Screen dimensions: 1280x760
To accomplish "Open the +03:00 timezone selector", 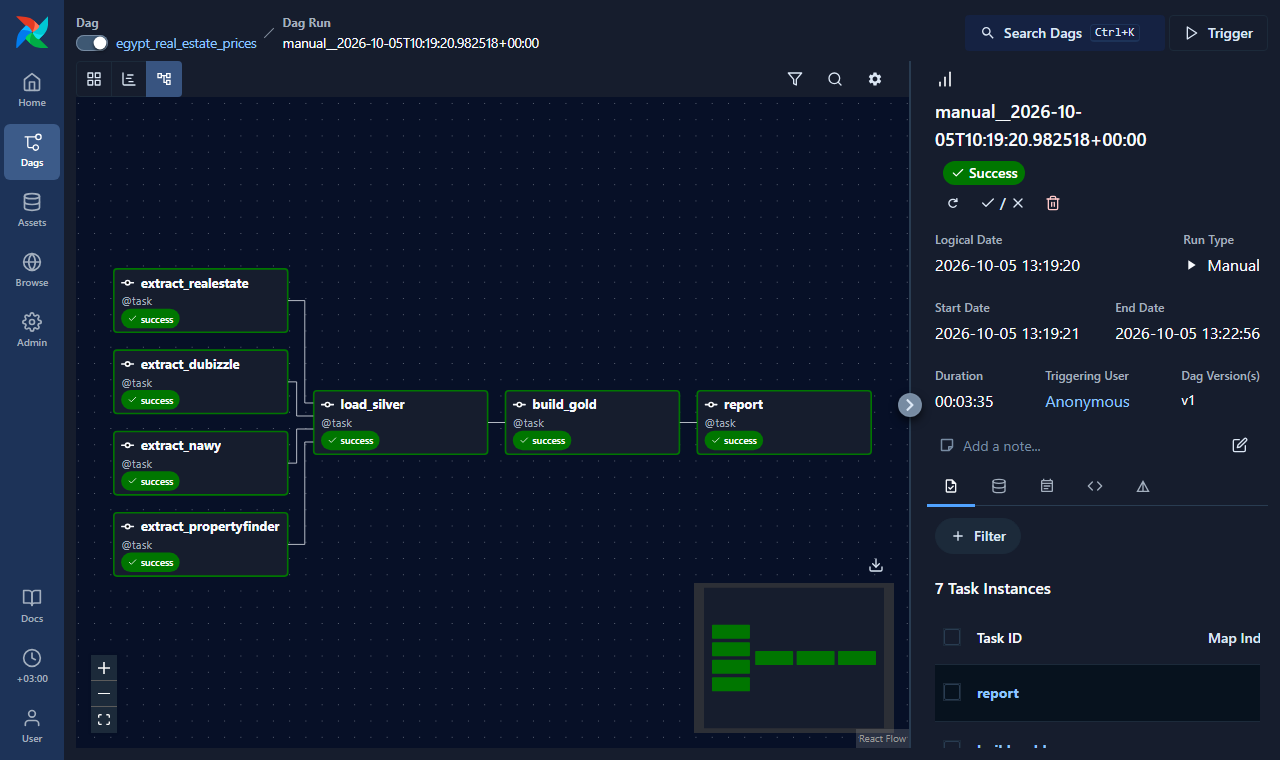I will [32, 666].
